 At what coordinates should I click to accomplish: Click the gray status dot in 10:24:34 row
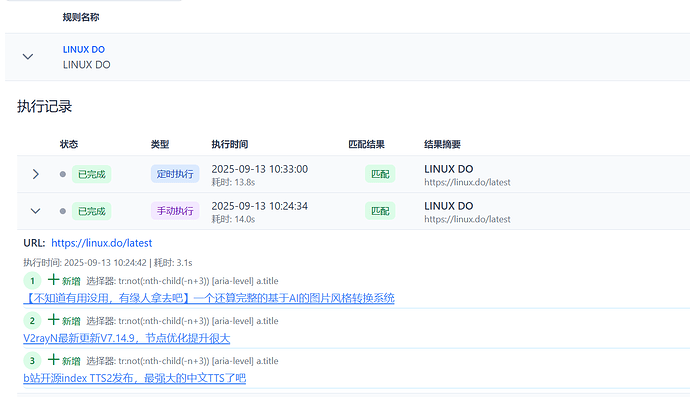[63, 211]
